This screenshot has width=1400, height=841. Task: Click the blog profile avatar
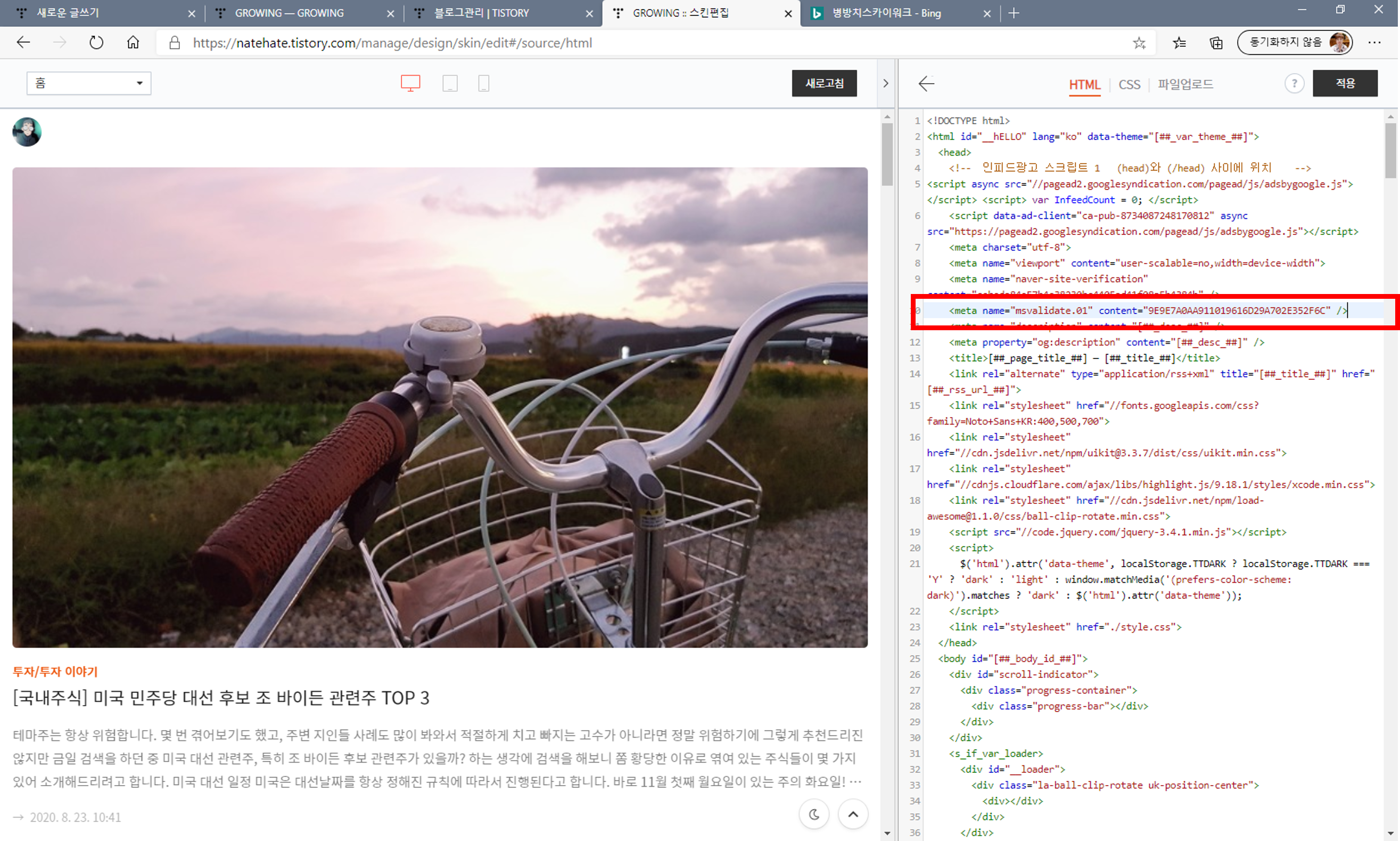(x=27, y=132)
